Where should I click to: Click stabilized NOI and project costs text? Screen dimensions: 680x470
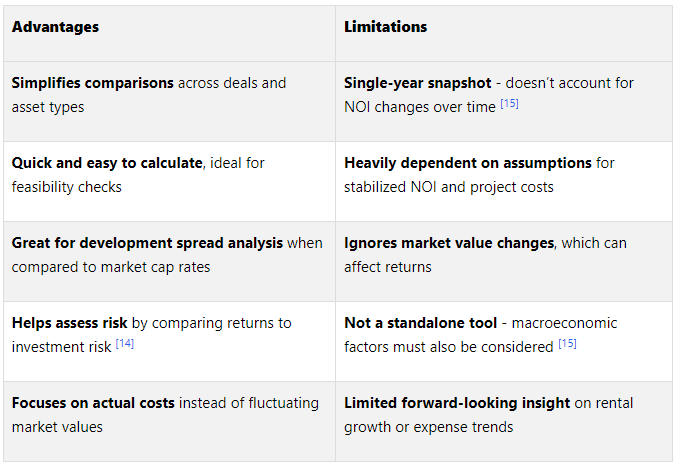449,187
